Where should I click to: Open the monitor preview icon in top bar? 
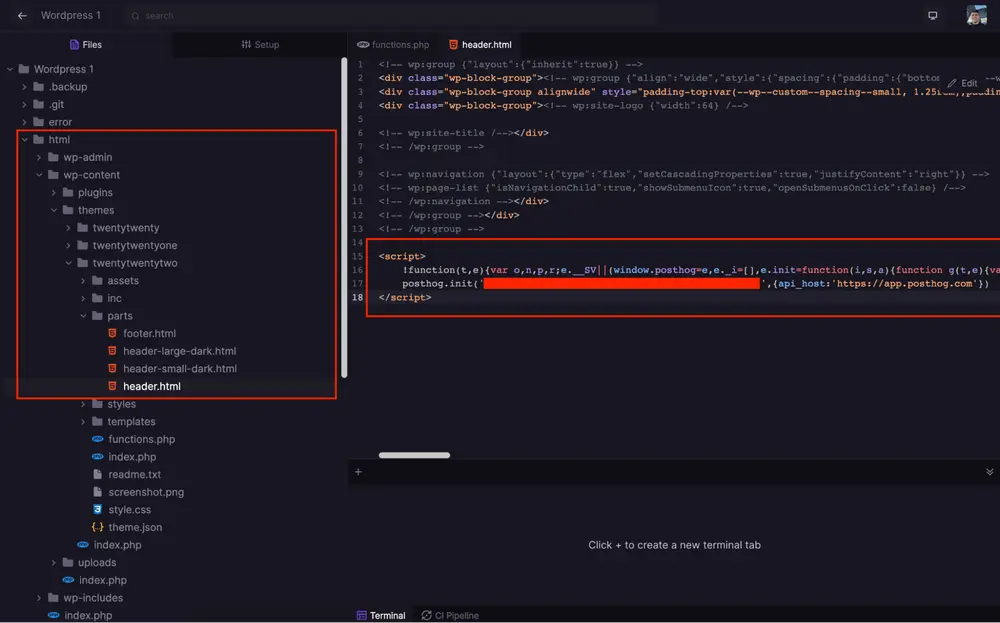[932, 15]
